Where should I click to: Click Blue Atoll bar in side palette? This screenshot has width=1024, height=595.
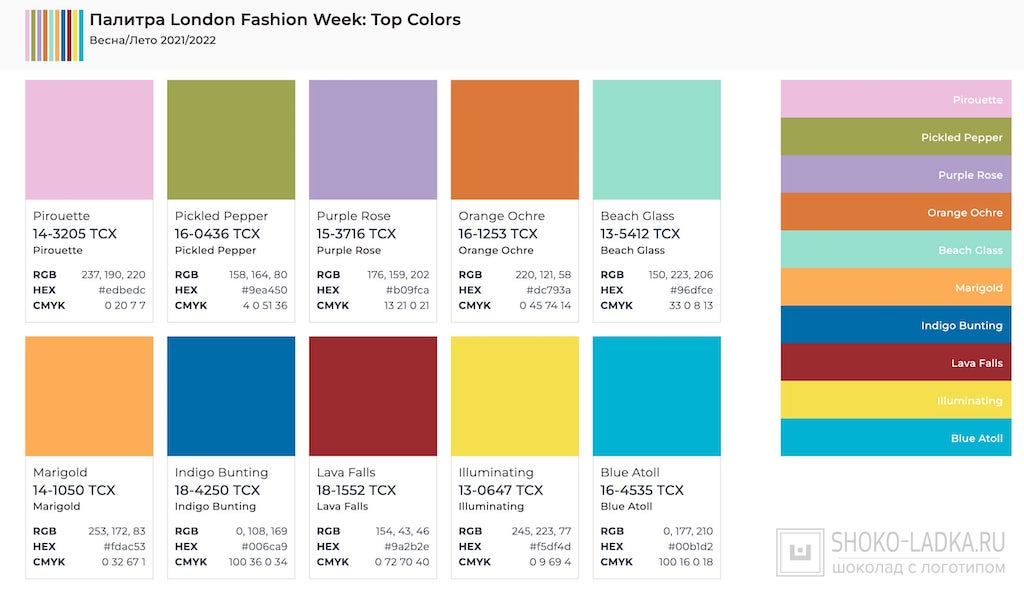coord(896,438)
